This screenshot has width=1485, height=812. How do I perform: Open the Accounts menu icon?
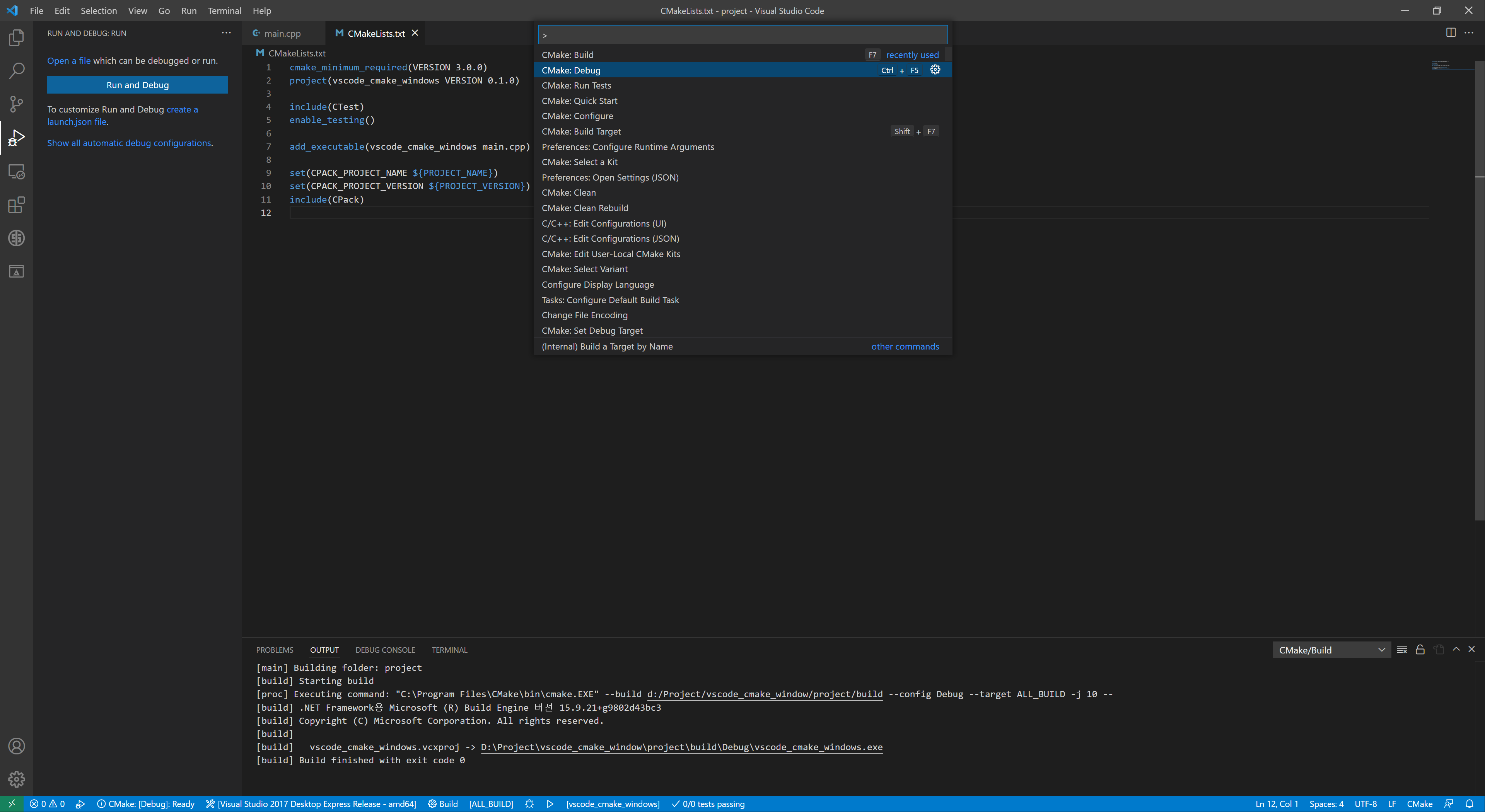click(16, 746)
